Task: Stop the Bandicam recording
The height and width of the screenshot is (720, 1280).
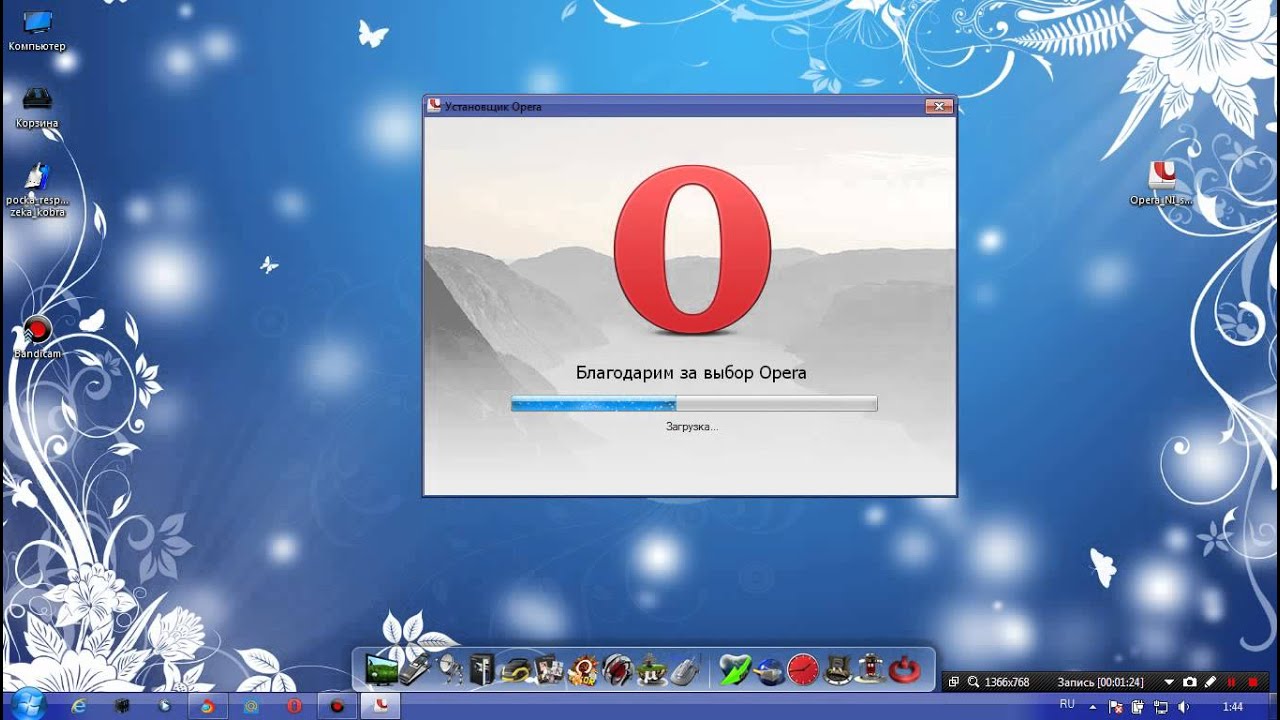Action: click(1253, 682)
